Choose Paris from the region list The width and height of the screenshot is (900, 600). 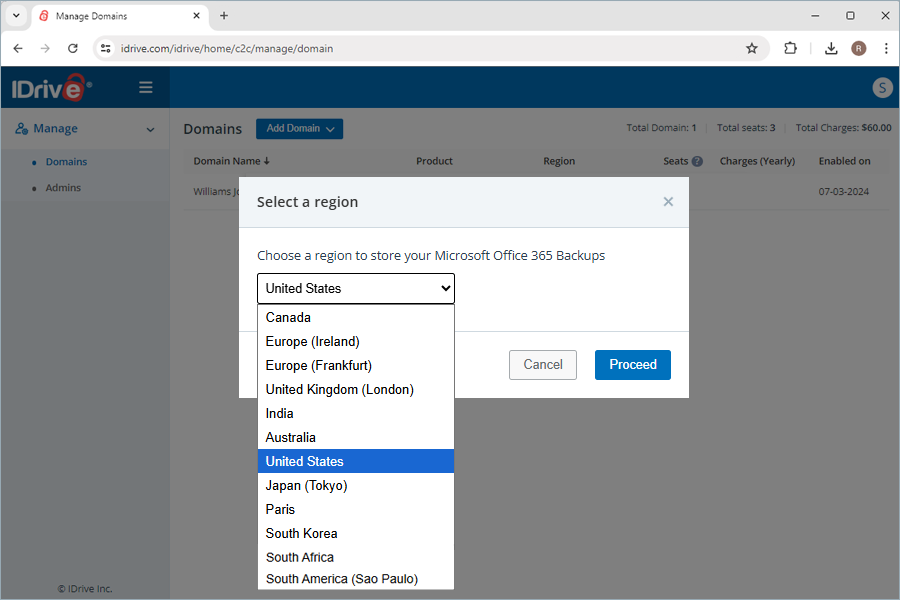point(356,509)
